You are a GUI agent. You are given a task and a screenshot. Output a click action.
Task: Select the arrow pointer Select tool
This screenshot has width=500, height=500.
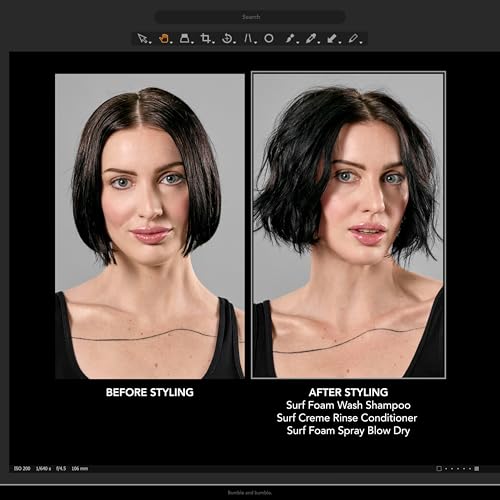click(144, 39)
